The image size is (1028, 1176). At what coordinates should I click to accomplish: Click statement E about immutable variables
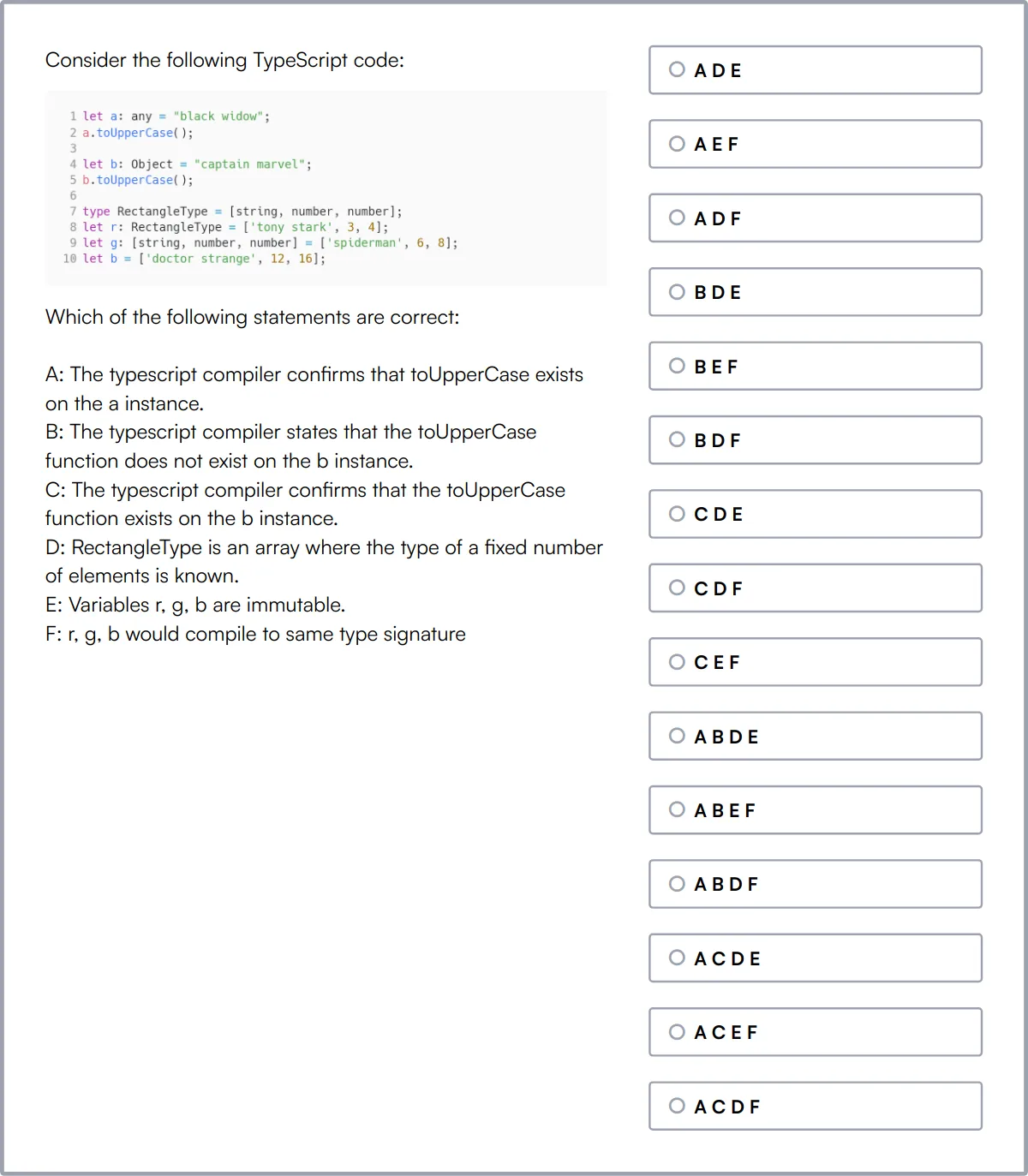click(195, 605)
